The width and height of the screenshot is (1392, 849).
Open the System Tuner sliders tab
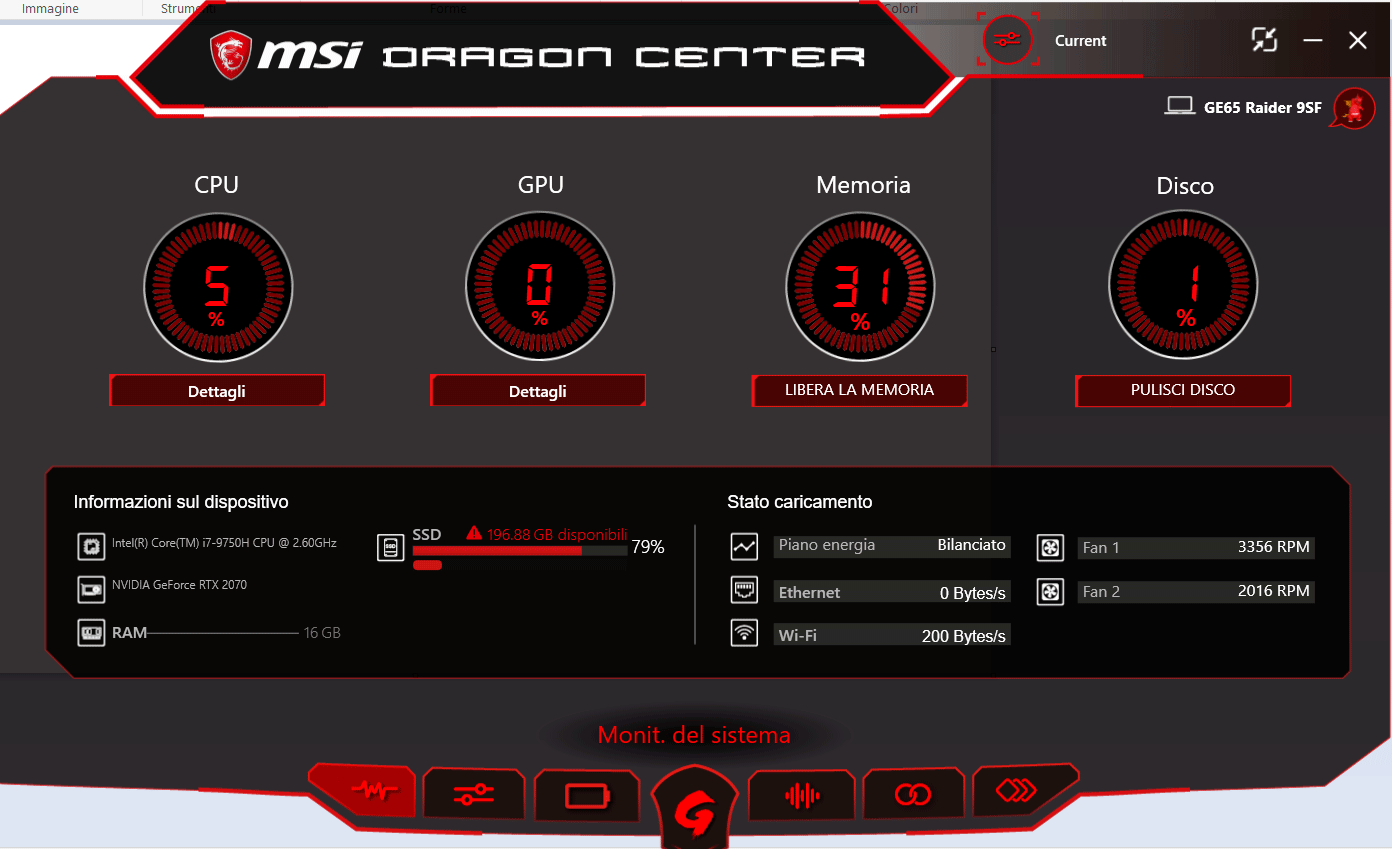pyautogui.click(x=473, y=795)
